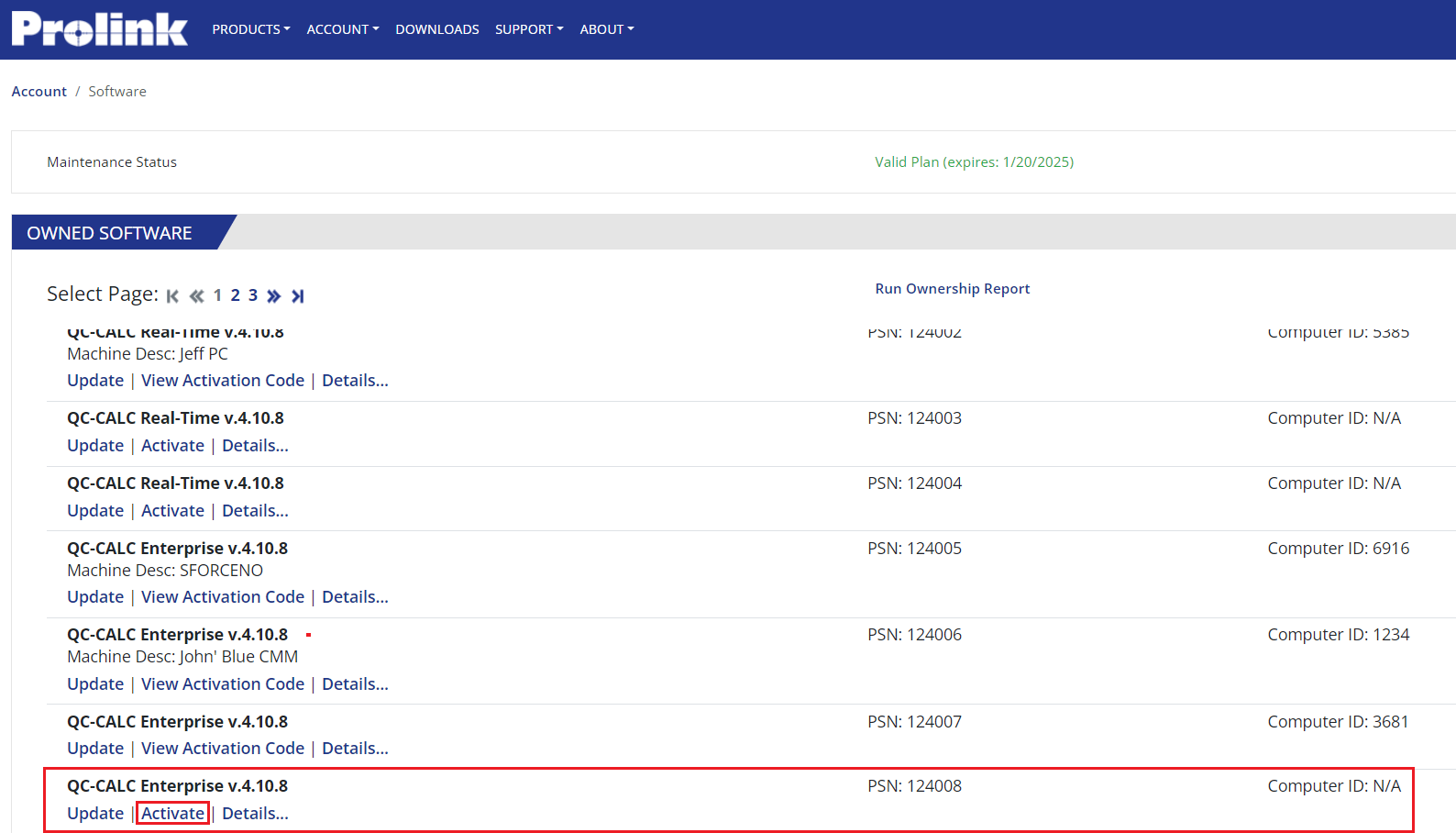Viewport: 1456px width, 833px height.
Task: Open Details for PSN 124007
Action: [x=355, y=748]
